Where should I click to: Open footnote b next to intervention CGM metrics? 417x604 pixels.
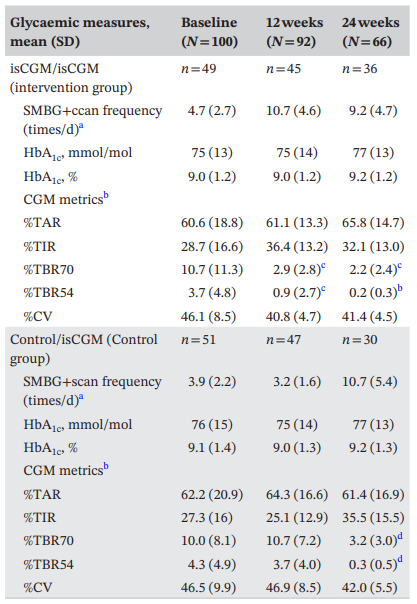tap(106, 196)
